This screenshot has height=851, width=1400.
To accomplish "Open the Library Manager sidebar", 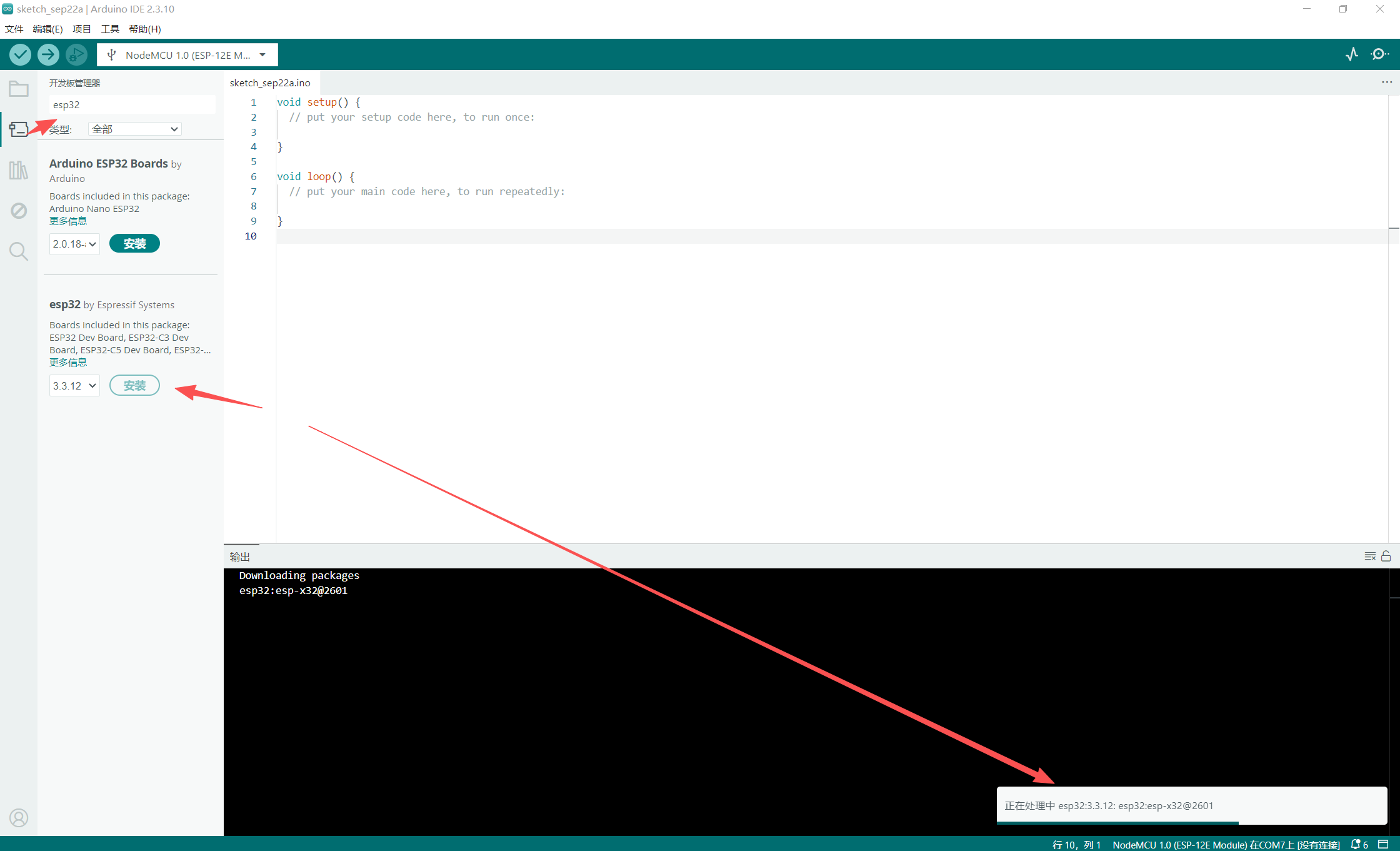I will [19, 170].
